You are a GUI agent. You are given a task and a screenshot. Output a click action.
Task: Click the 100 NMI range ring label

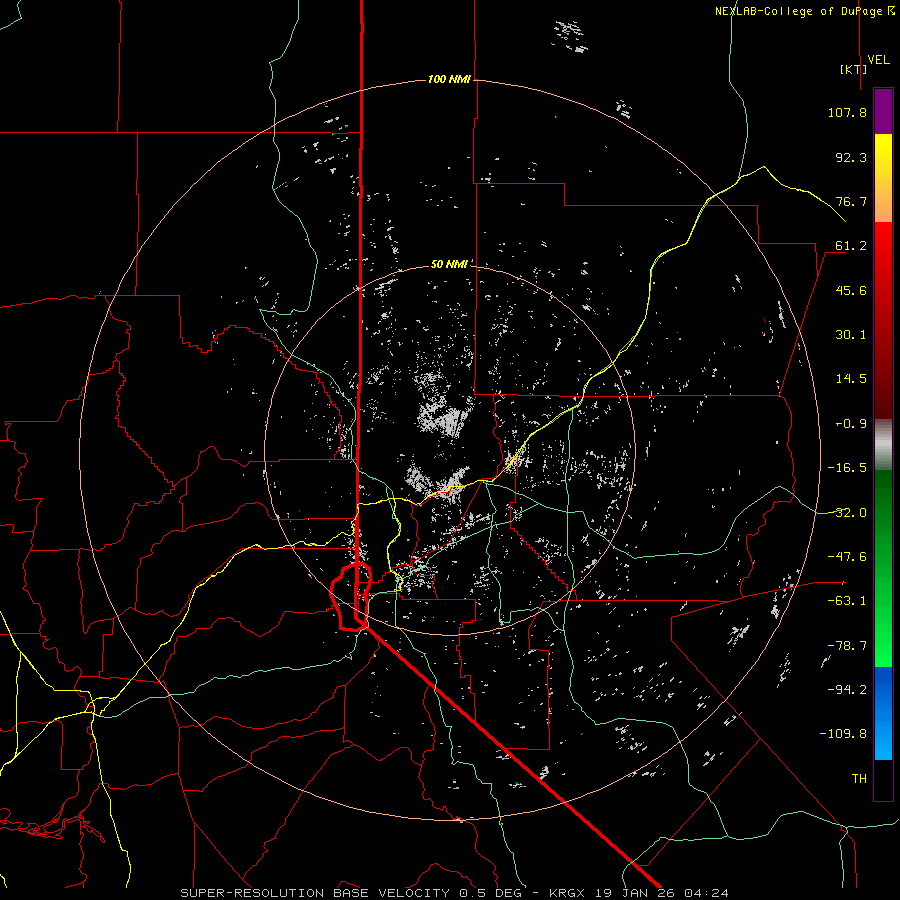click(449, 79)
